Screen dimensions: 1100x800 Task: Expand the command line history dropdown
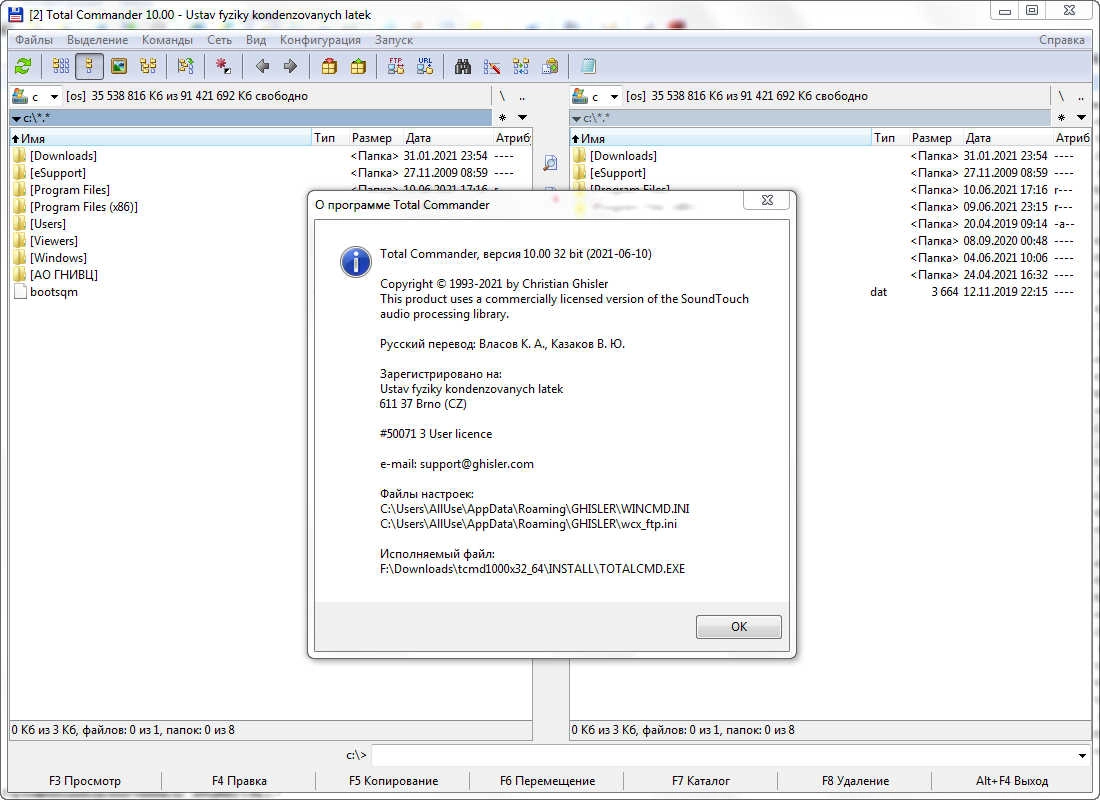(x=1082, y=756)
